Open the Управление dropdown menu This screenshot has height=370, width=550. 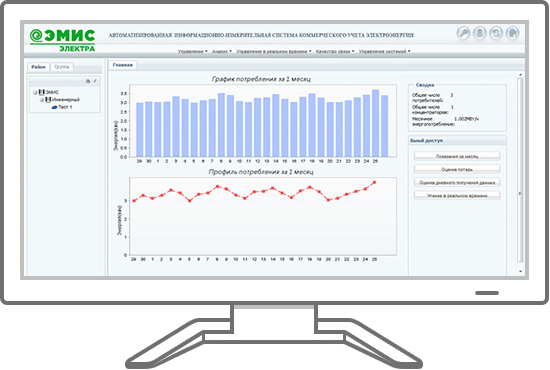point(192,52)
